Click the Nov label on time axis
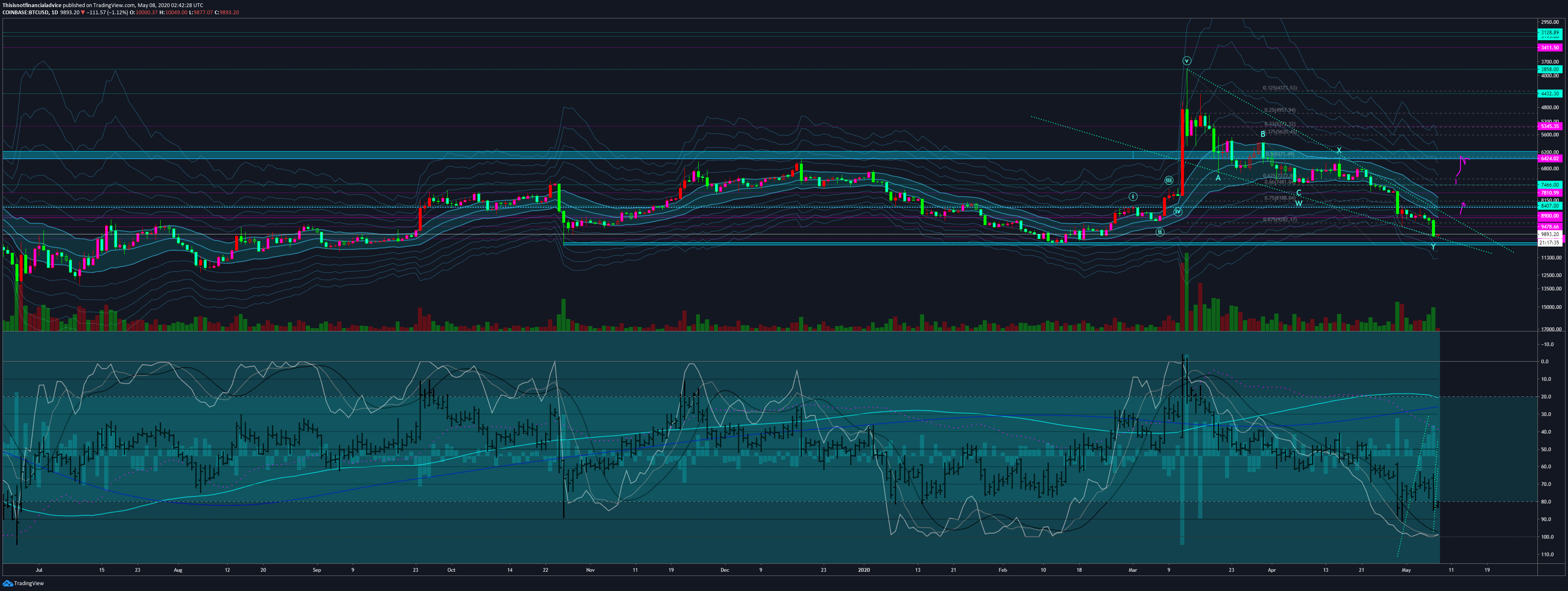Viewport: 1568px width, 591px height. (590, 570)
